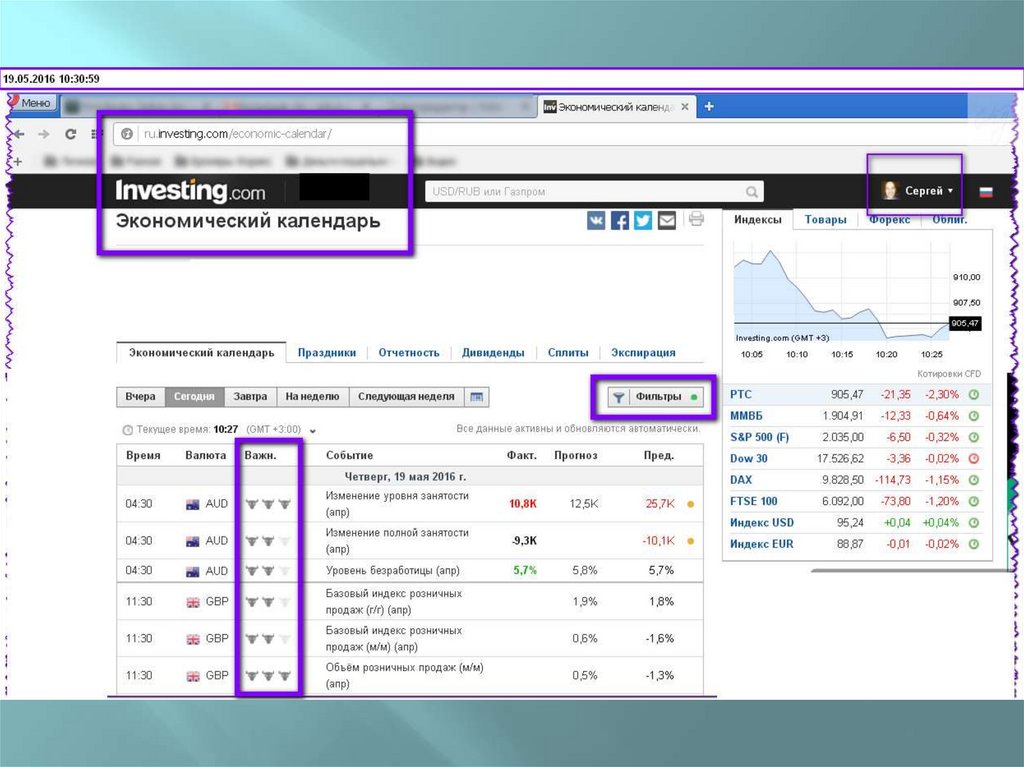1024x767 pixels.
Task: Click the Russian flag language icon
Action: [986, 192]
